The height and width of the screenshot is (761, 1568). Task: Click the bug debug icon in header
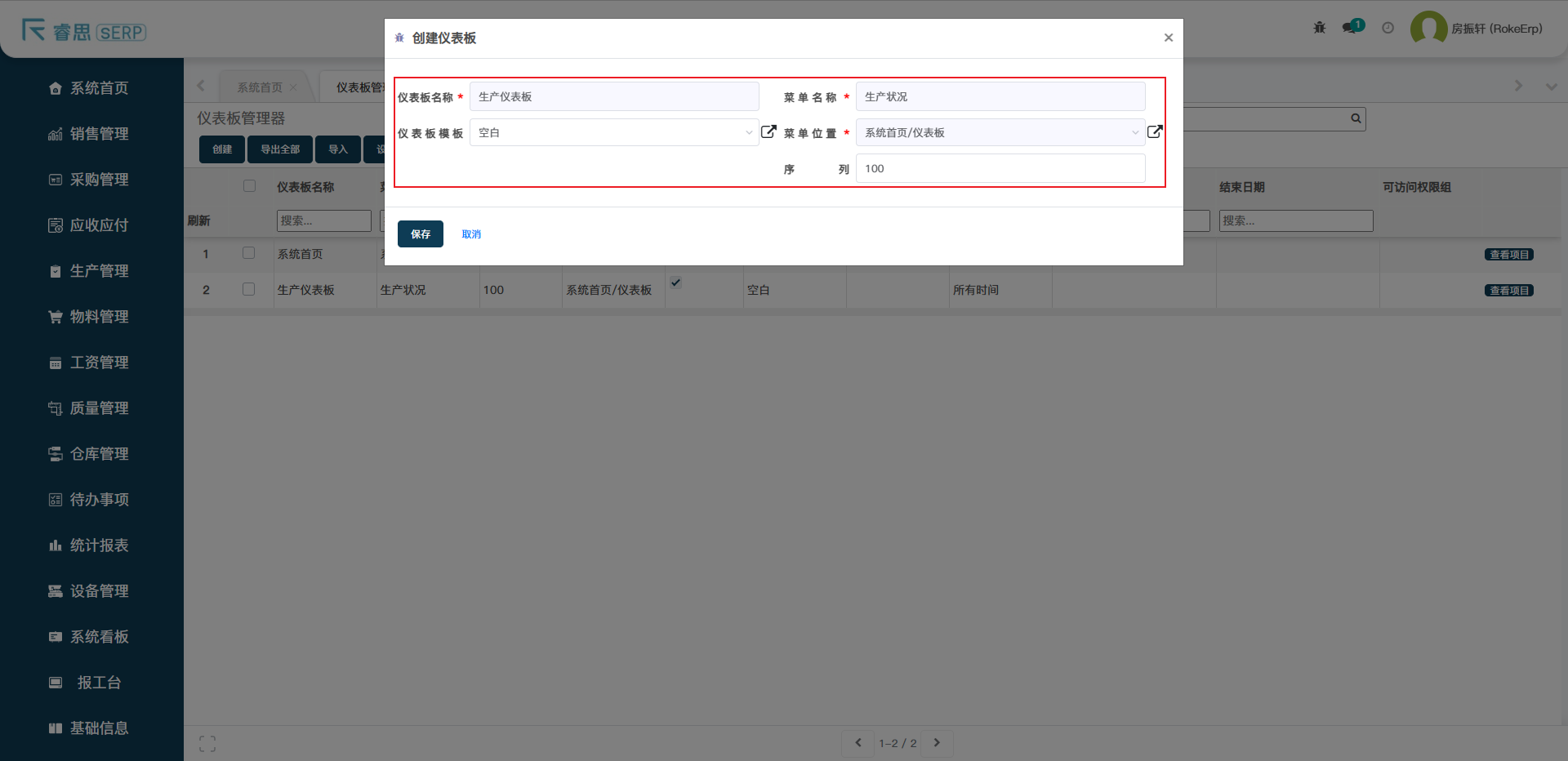pos(1320,28)
